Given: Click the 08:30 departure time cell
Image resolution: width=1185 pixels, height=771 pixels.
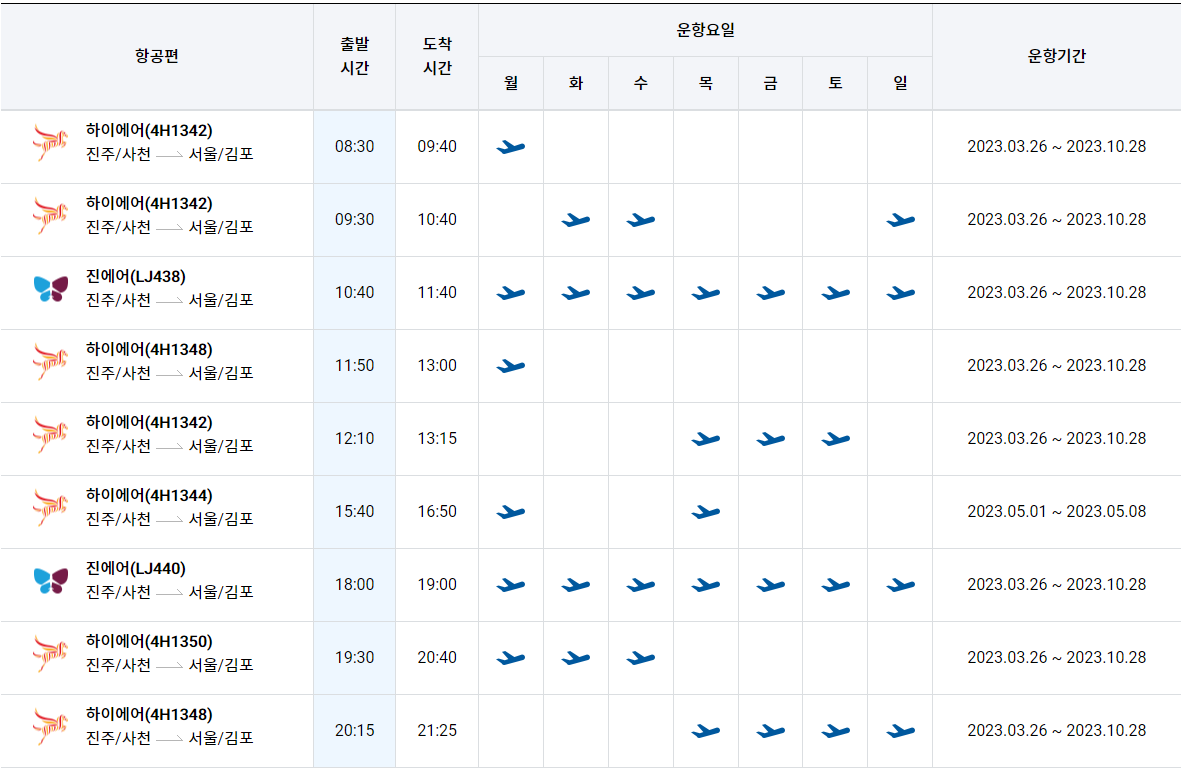Looking at the screenshot, I should pyautogui.click(x=354, y=146).
